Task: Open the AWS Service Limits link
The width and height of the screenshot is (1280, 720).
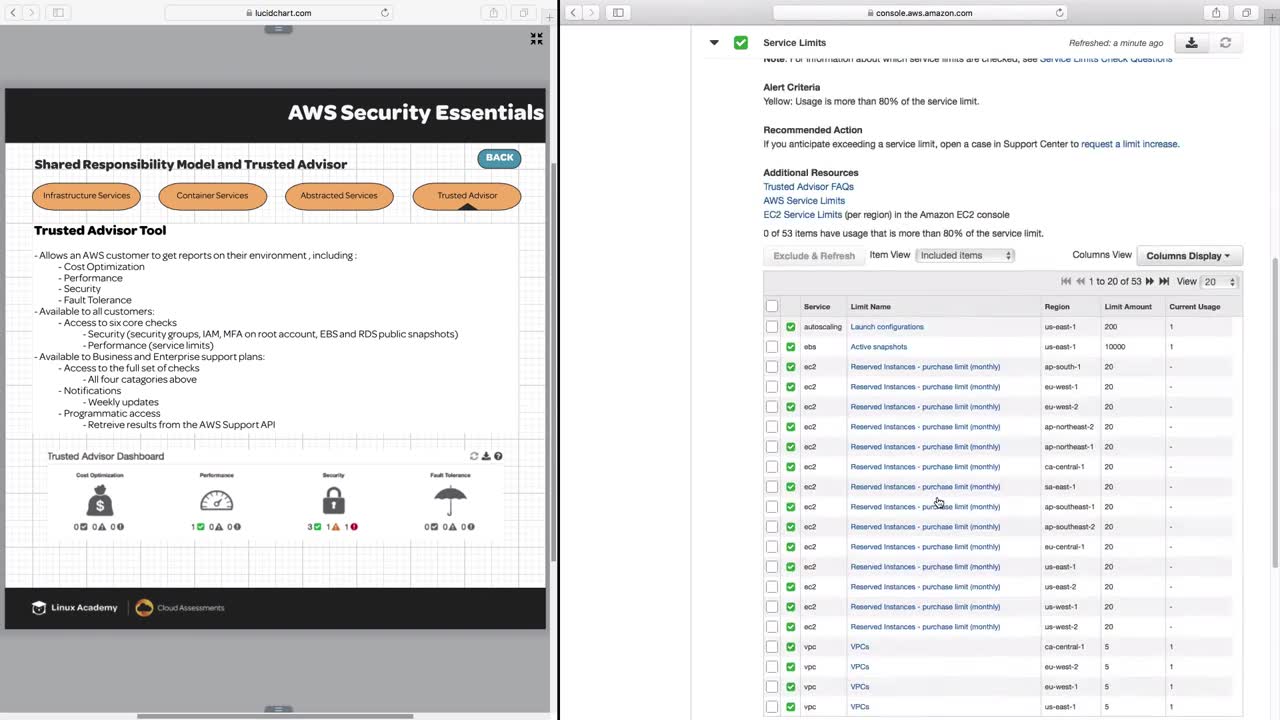Action: (804, 201)
